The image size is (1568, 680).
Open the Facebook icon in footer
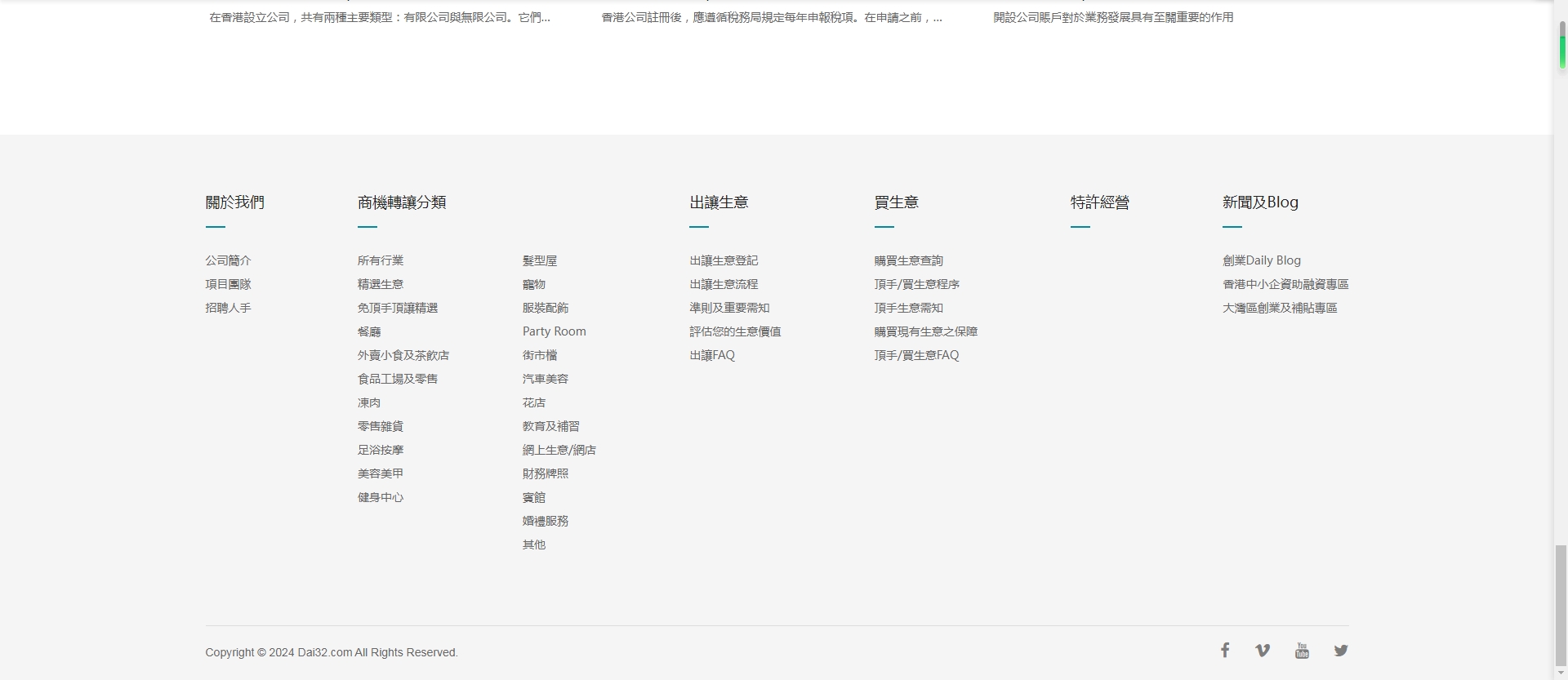tap(1225, 651)
